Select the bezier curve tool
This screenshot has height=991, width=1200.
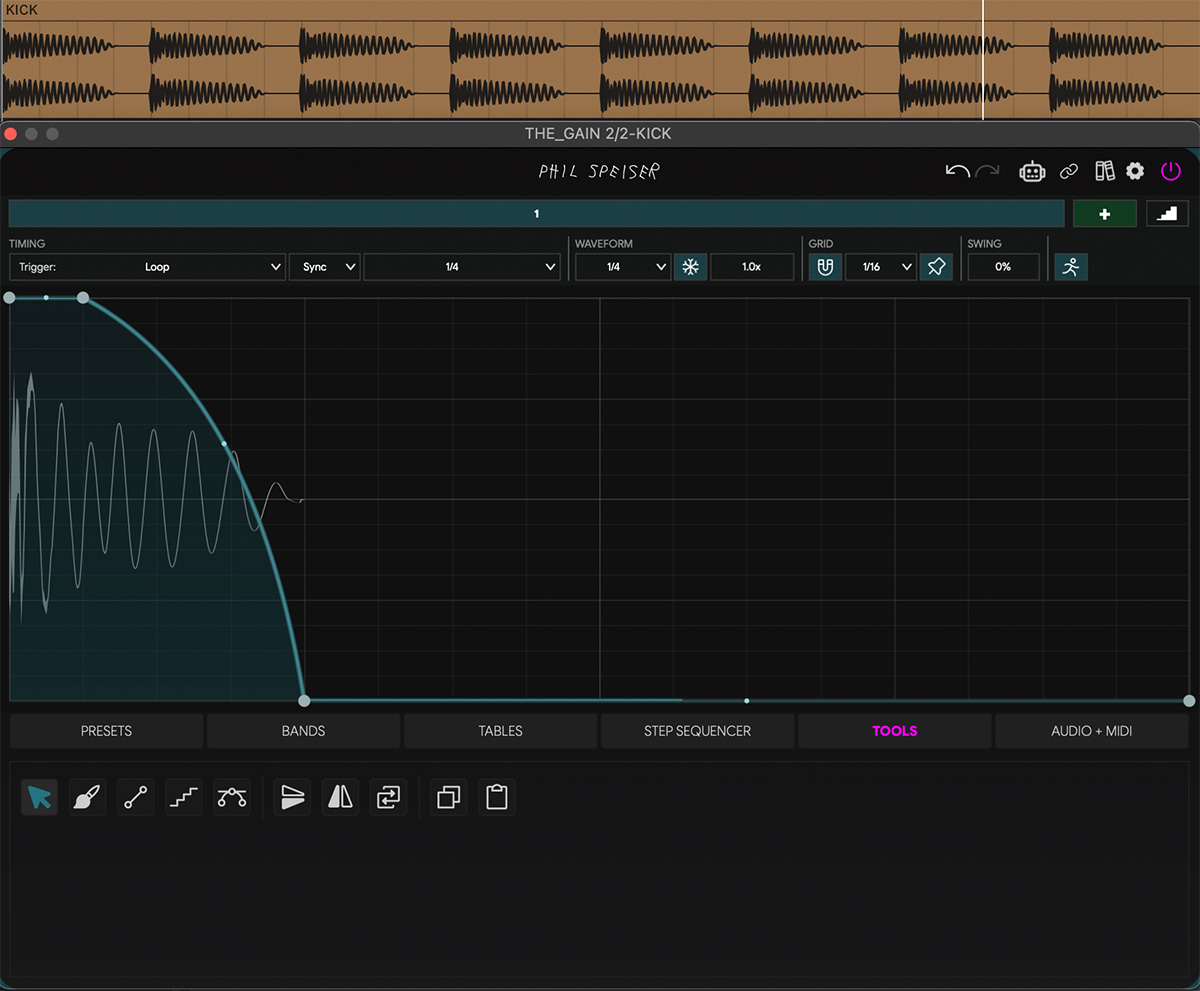pyautogui.click(x=232, y=797)
